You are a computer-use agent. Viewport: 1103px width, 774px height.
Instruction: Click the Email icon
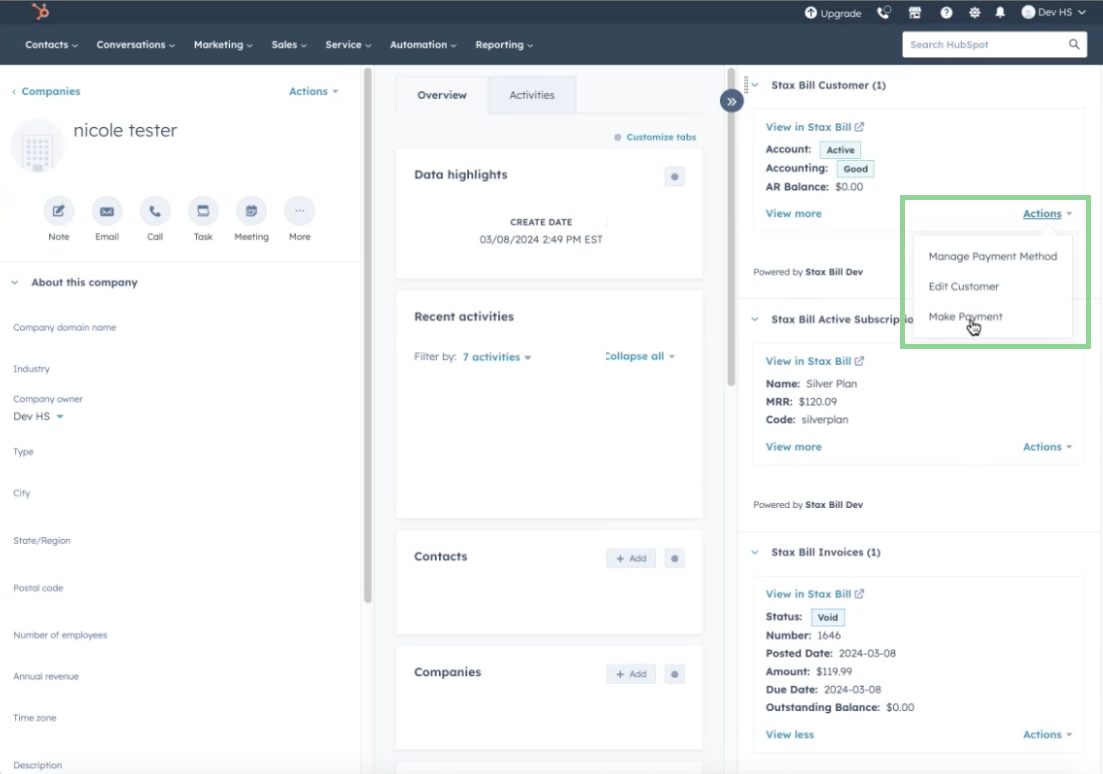point(107,211)
